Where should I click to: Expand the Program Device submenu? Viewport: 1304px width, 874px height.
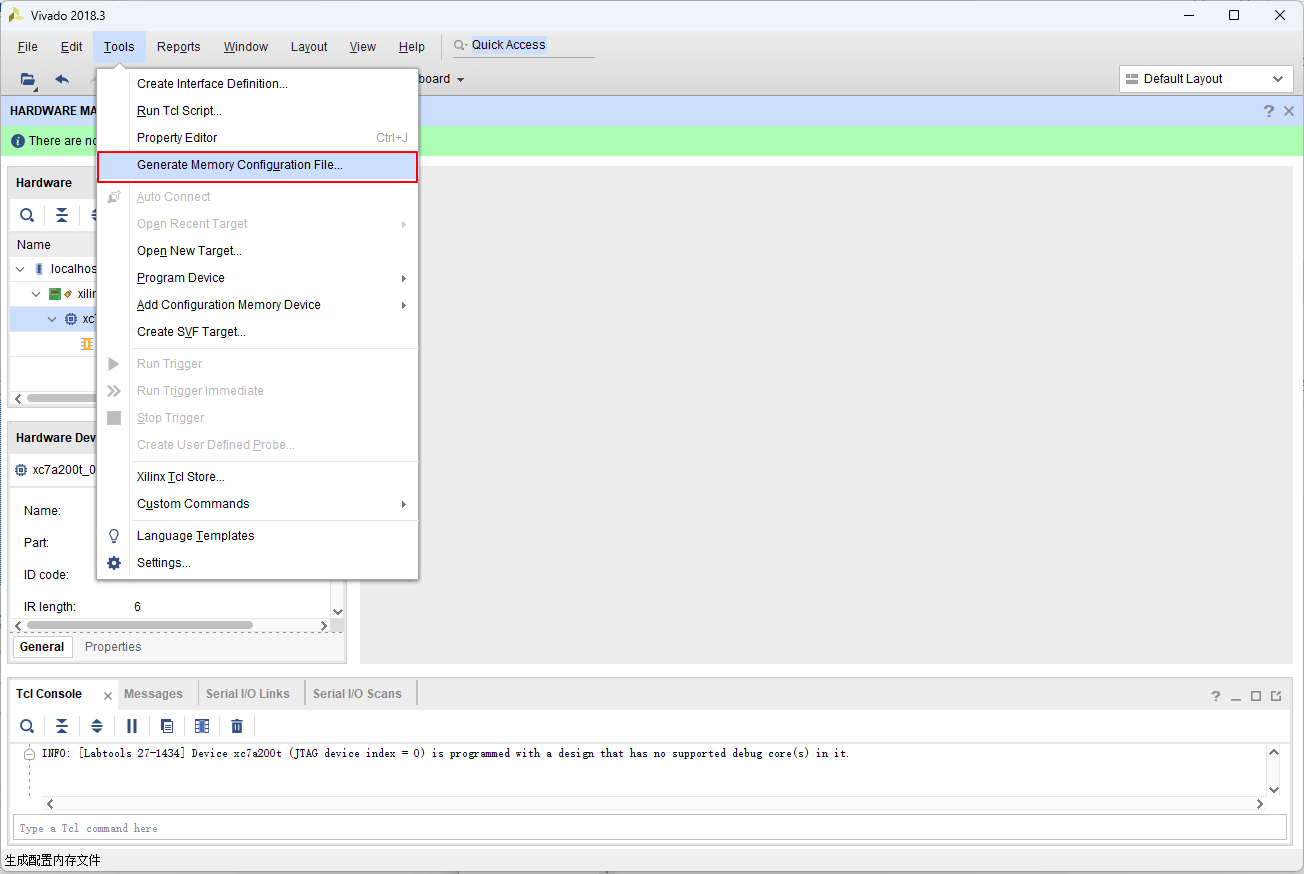(x=404, y=278)
